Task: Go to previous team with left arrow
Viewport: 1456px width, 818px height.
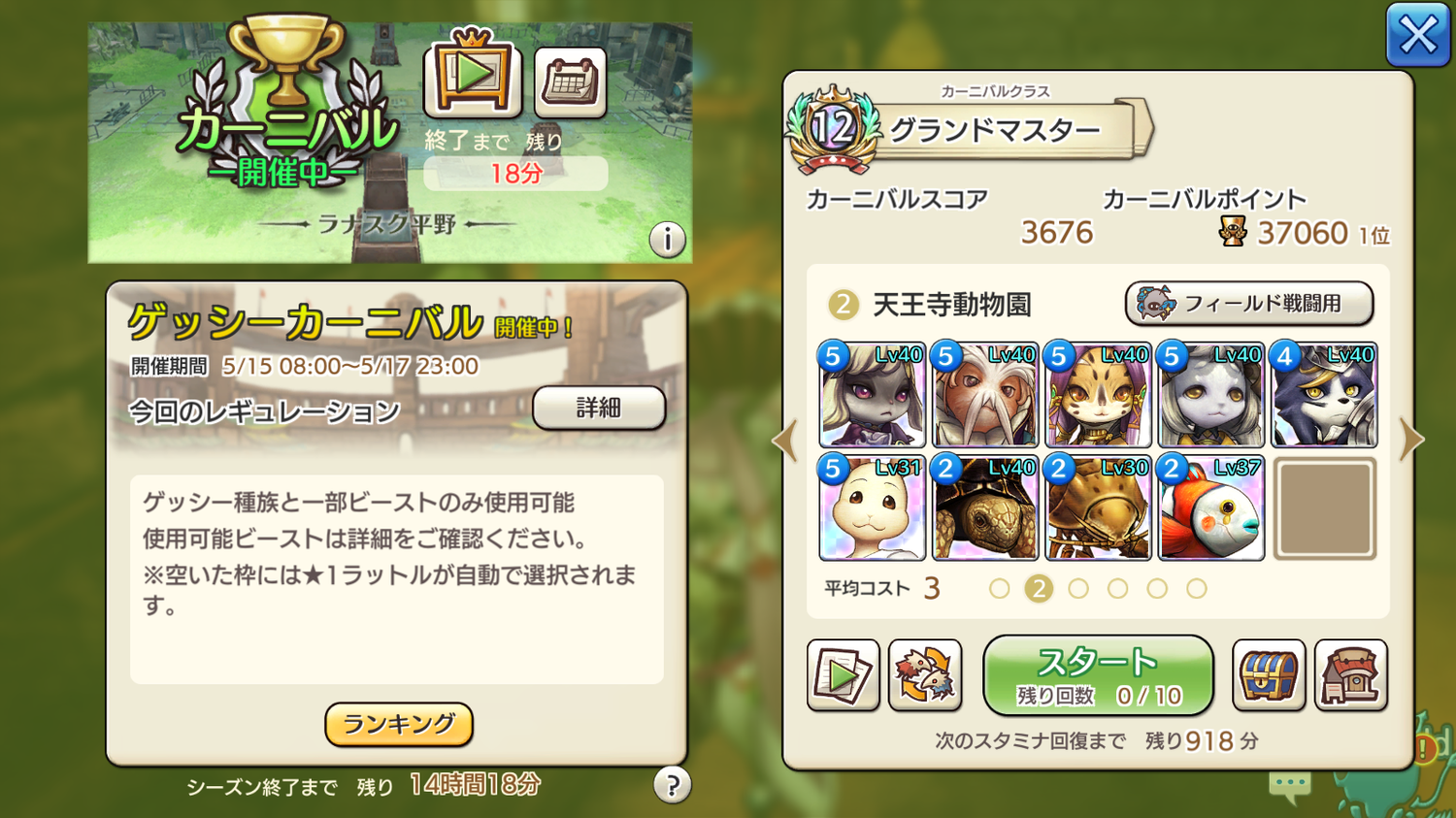Action: 784,440
